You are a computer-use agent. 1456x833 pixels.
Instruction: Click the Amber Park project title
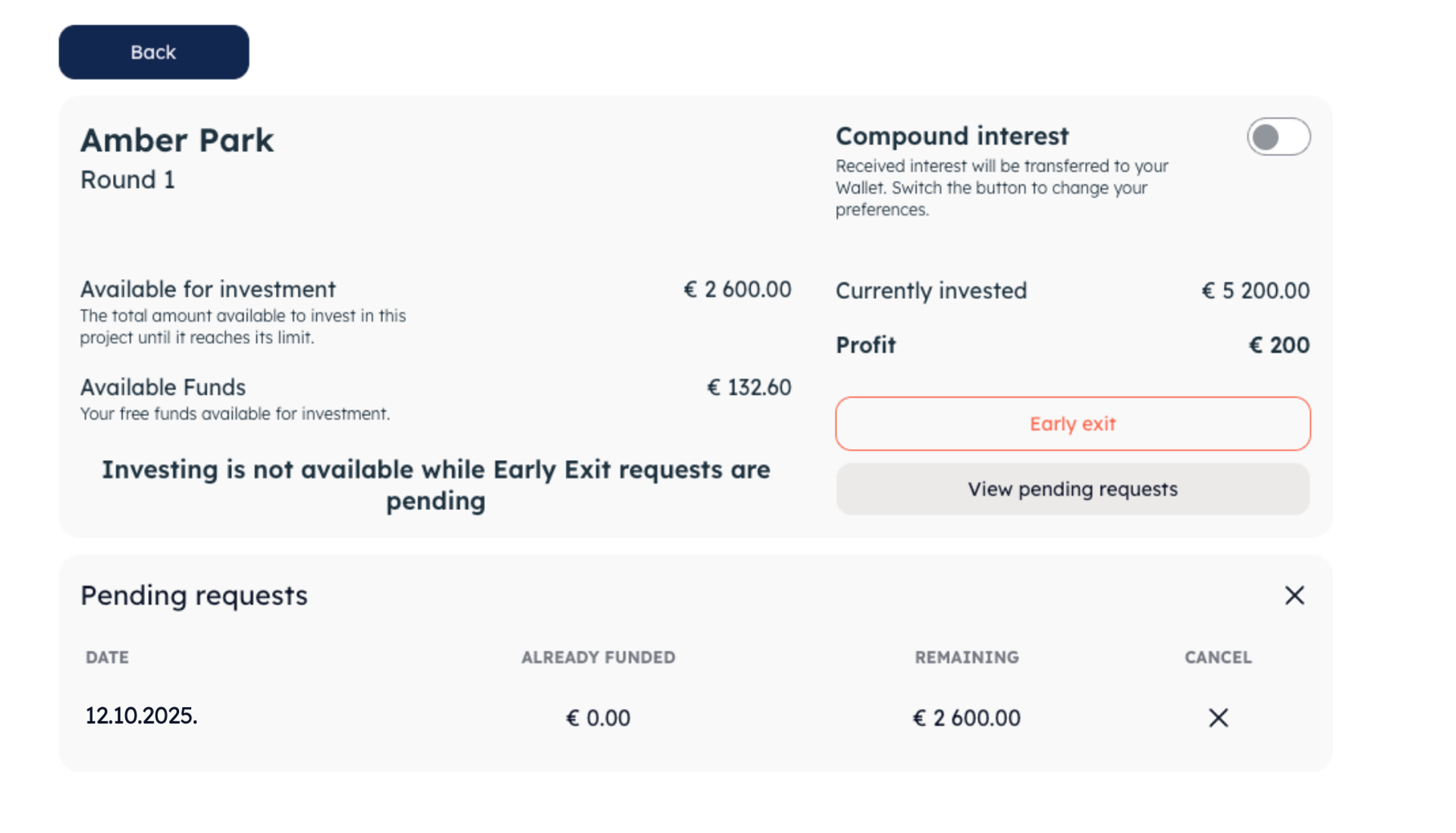pyautogui.click(x=177, y=141)
